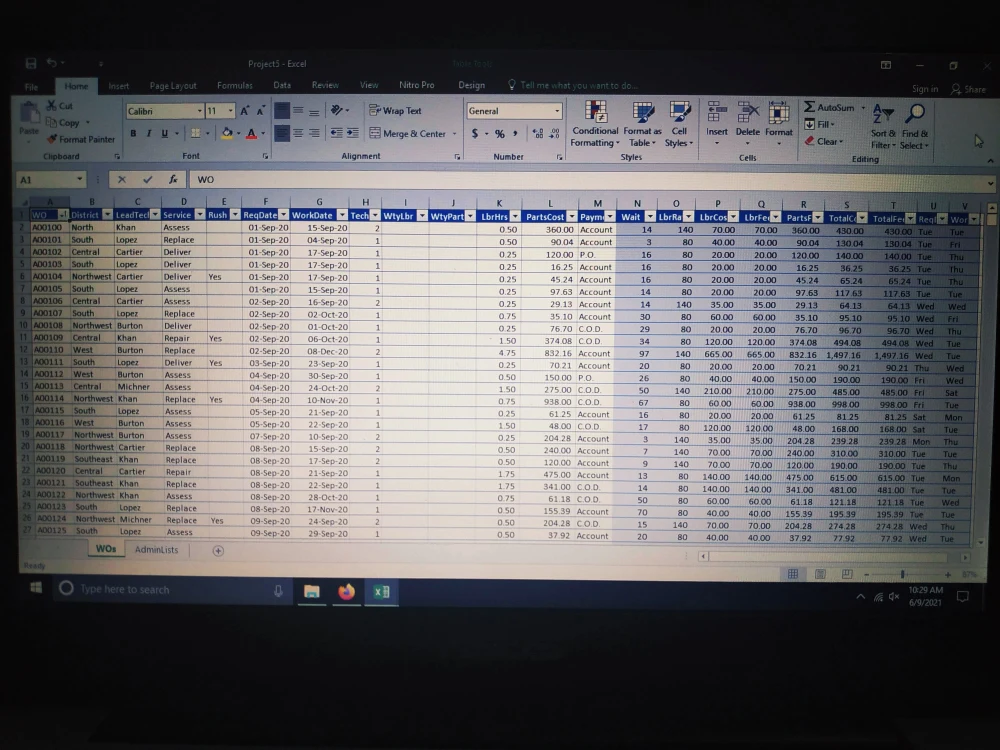Click Increase Decimal icon
The height and width of the screenshot is (750, 1000).
coord(538,133)
